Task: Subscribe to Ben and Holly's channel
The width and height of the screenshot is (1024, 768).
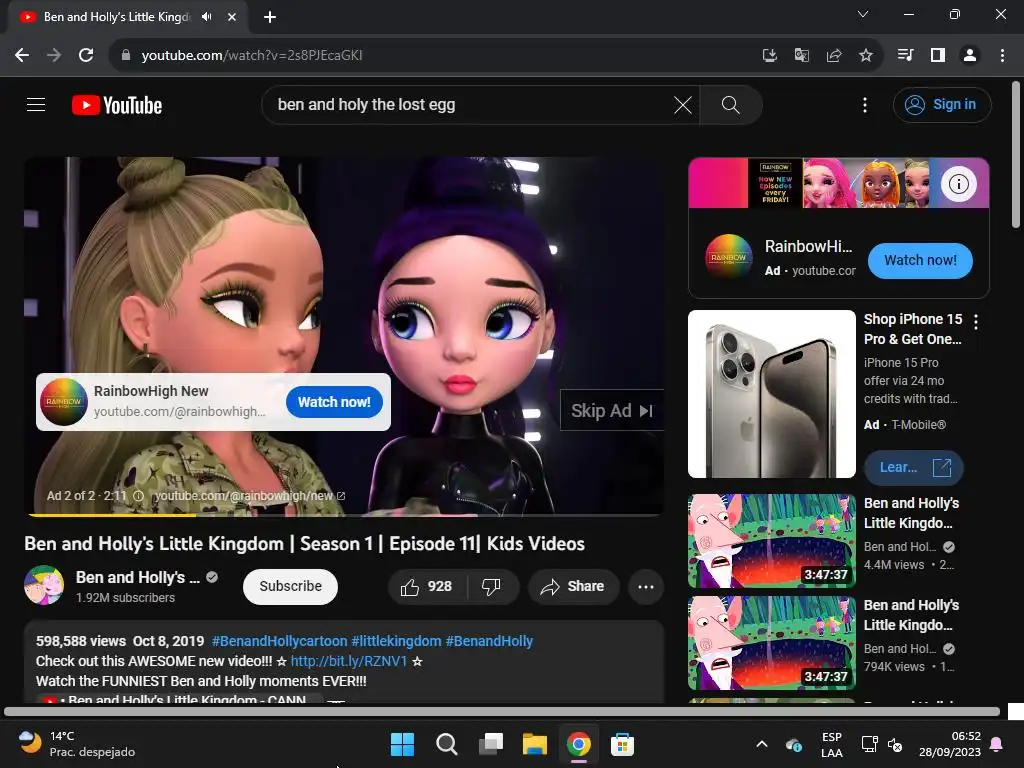Action: click(290, 586)
